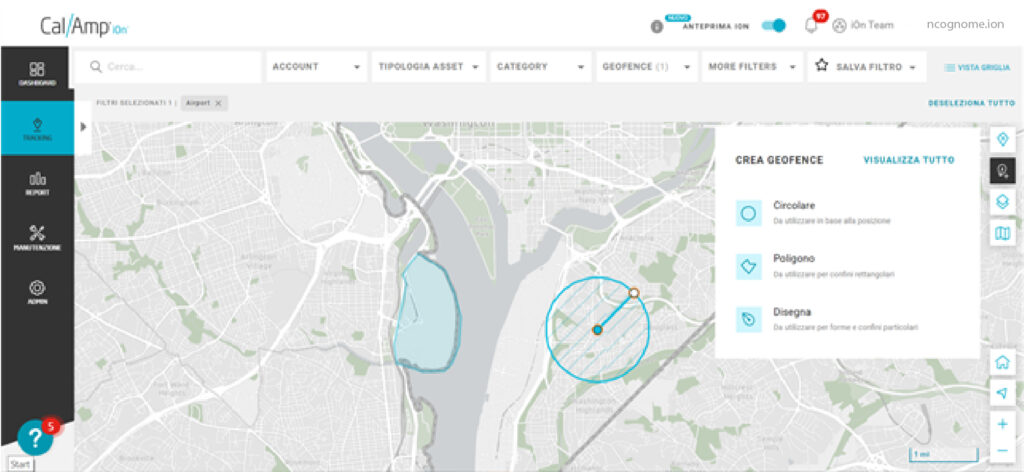Select the Tracking sidebar item

pos(37,128)
